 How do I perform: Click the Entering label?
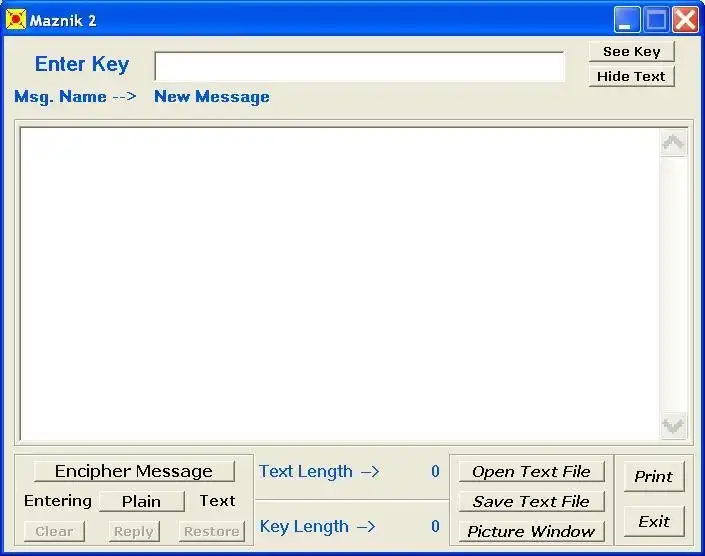pyautogui.click(x=58, y=501)
